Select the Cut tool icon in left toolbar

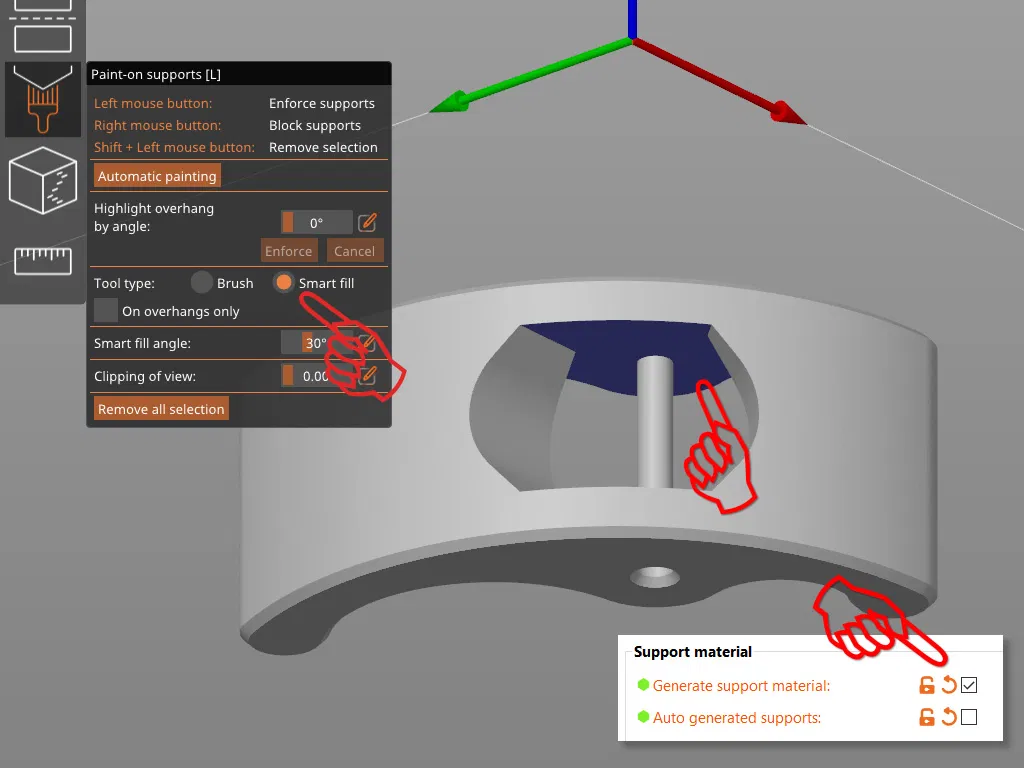(43, 26)
